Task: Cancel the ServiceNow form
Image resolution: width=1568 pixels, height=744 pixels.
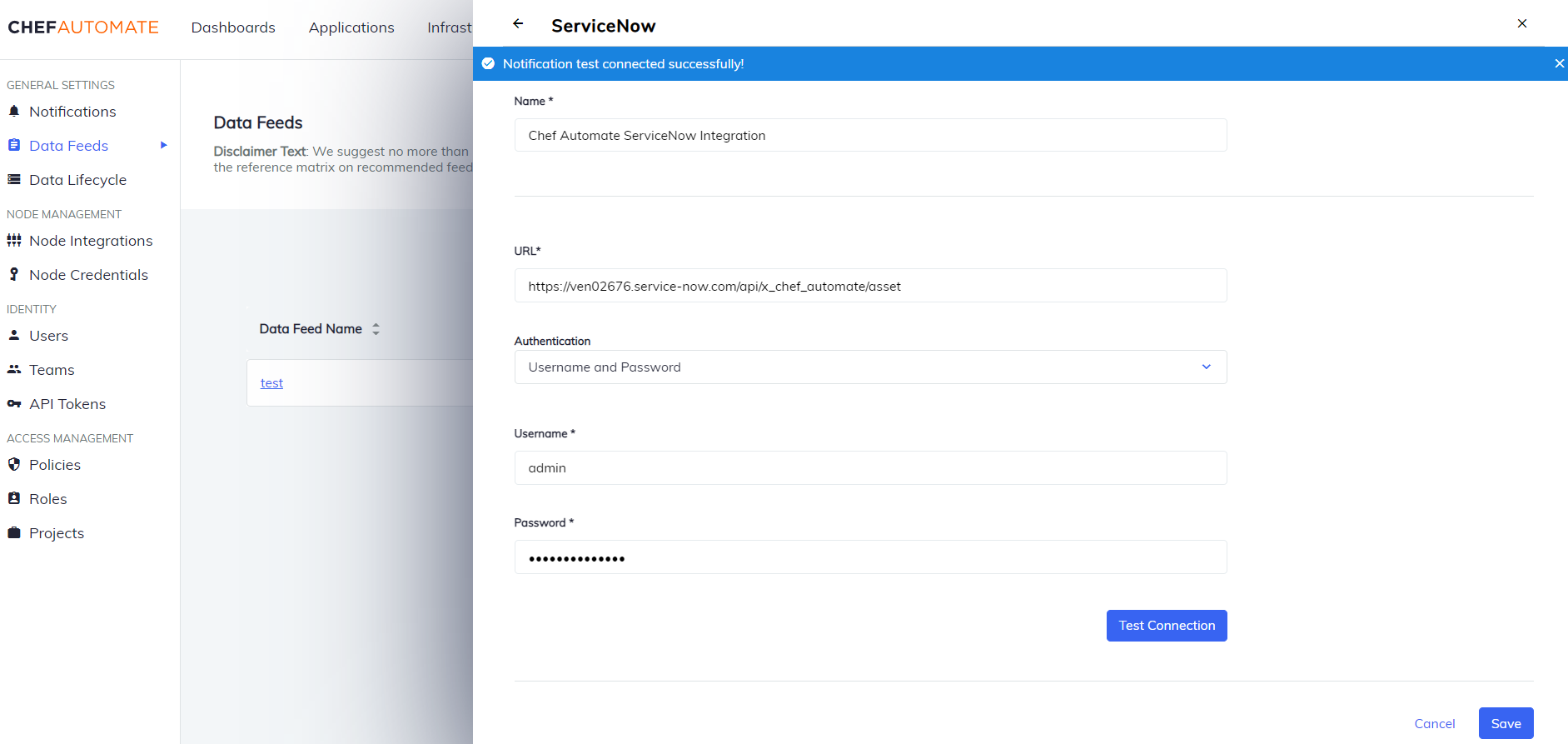Action: pos(1434,723)
